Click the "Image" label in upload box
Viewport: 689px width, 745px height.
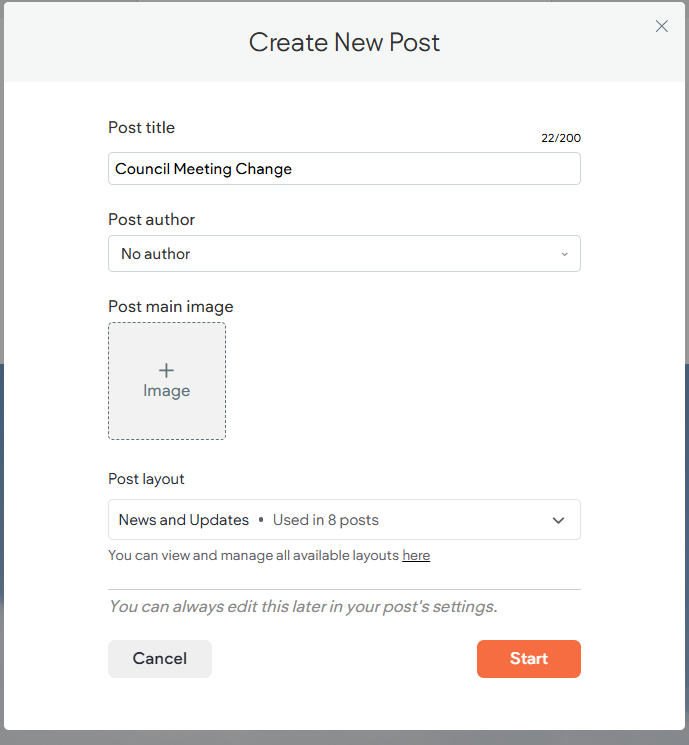tap(167, 391)
